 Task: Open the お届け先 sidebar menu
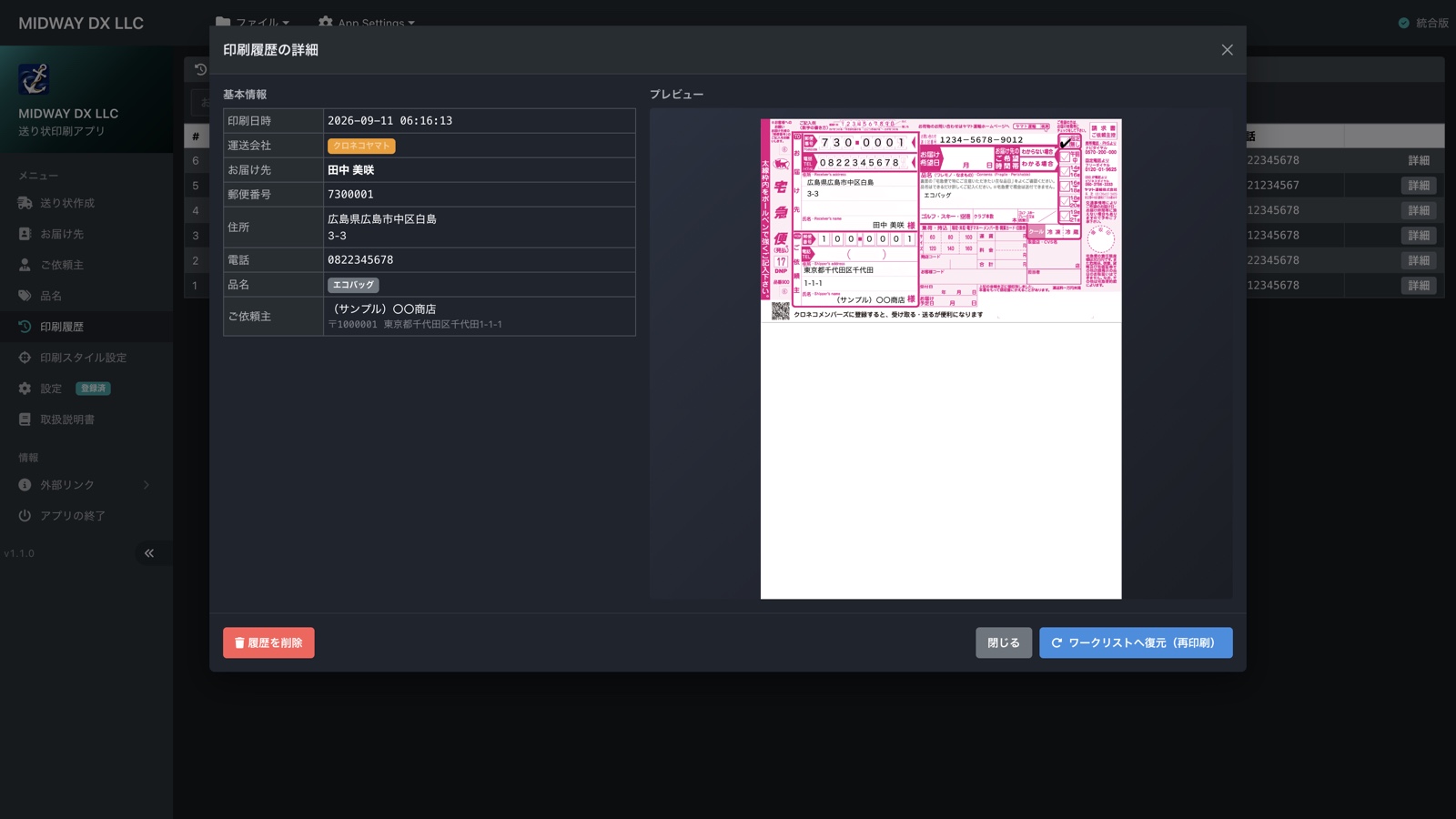click(x=86, y=234)
